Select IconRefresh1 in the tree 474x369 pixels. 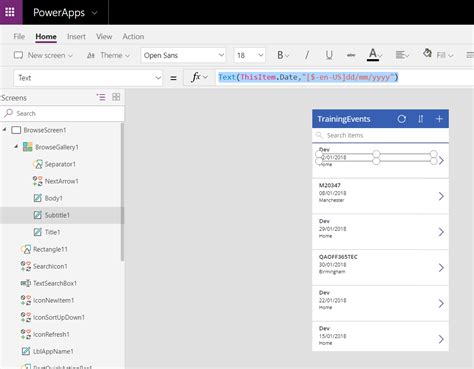pos(51,334)
